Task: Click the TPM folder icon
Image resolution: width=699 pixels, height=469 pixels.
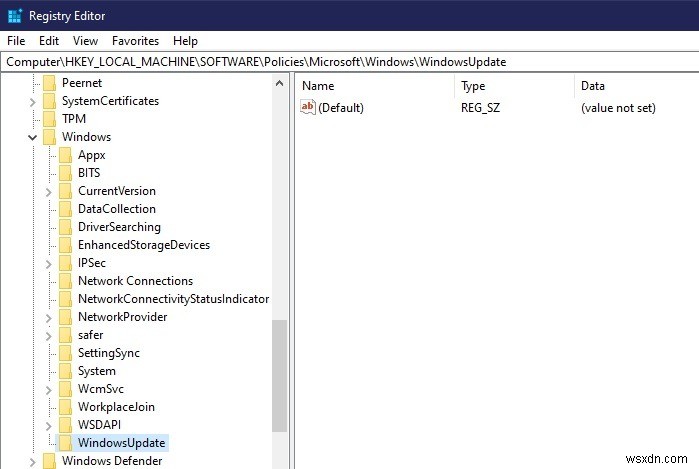Action: [x=49, y=119]
